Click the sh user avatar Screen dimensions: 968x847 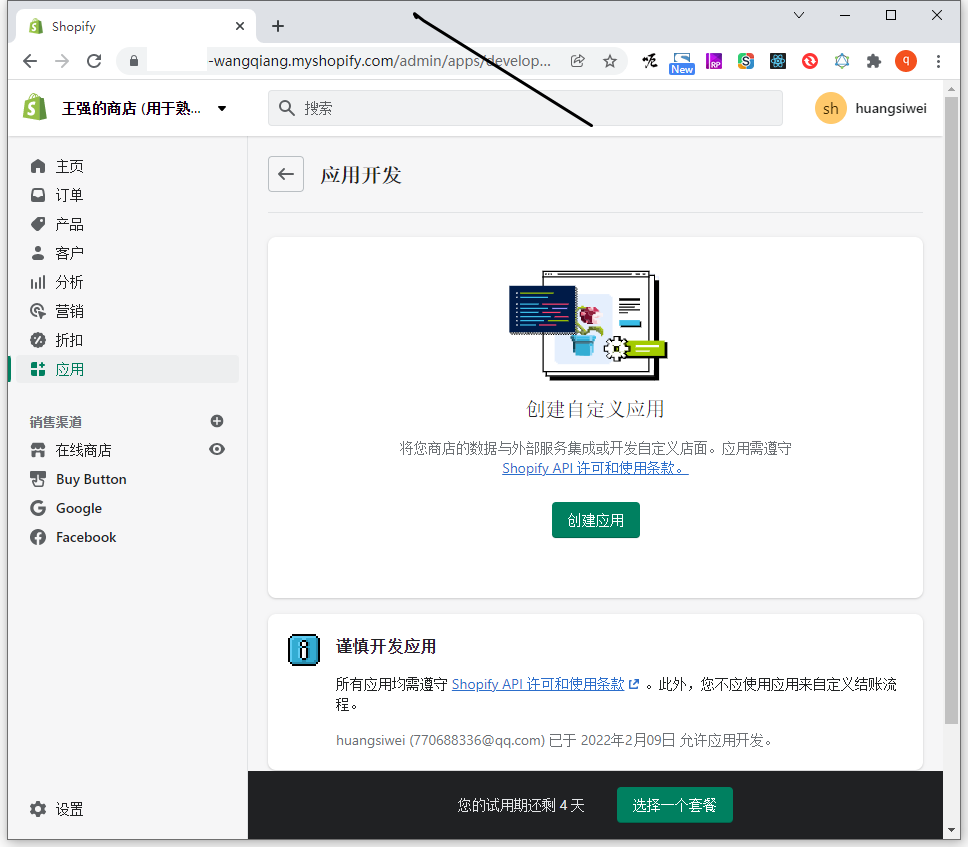pyautogui.click(x=830, y=108)
